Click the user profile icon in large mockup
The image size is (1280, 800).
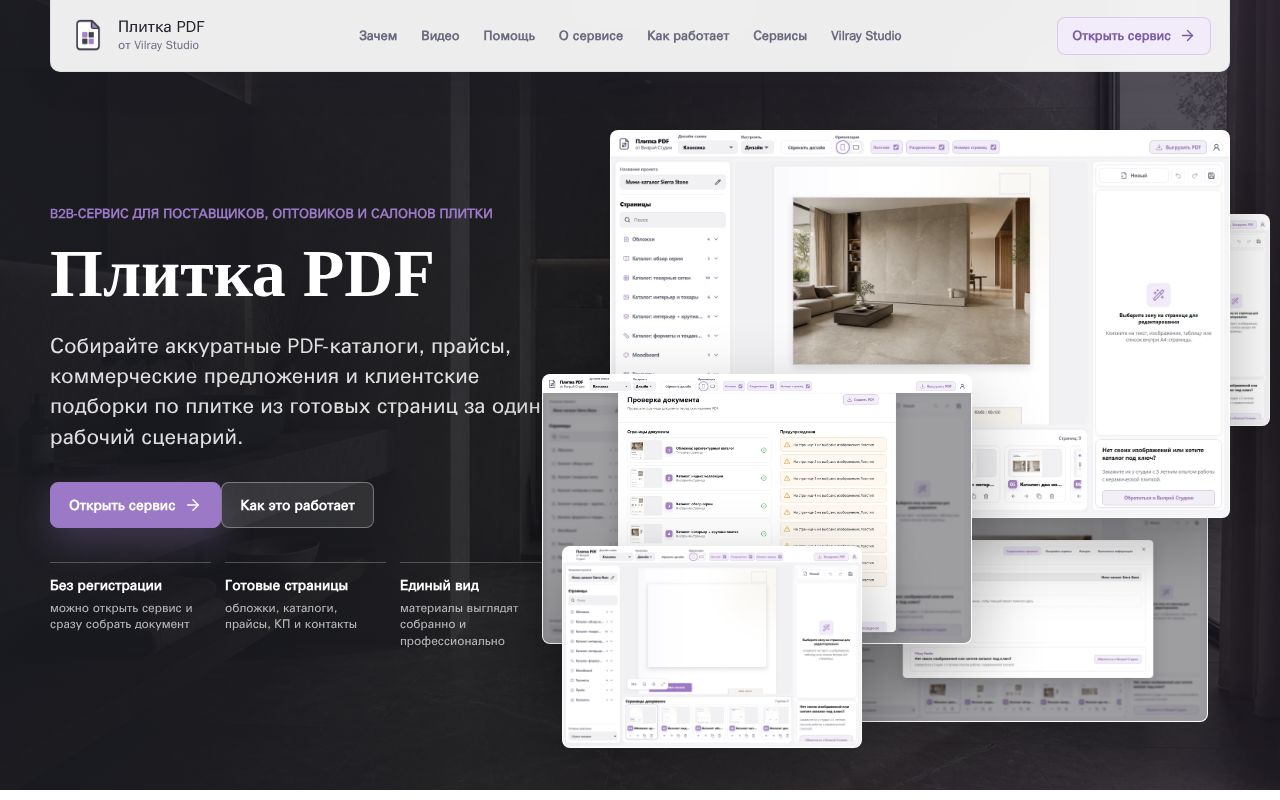pyautogui.click(x=1216, y=147)
